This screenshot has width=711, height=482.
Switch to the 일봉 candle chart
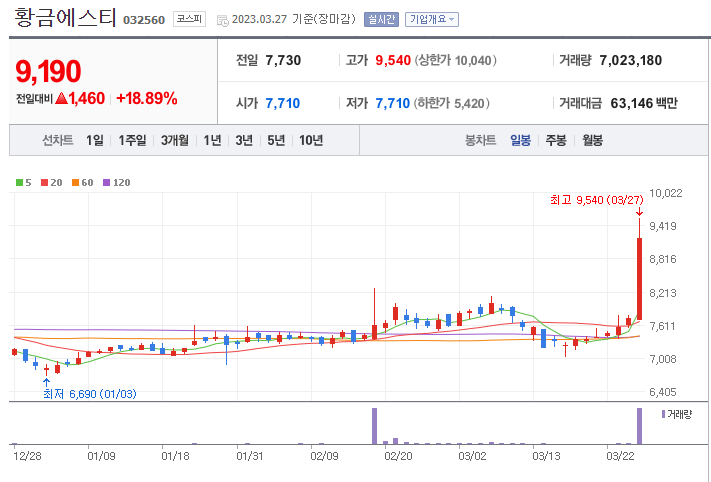[520, 141]
